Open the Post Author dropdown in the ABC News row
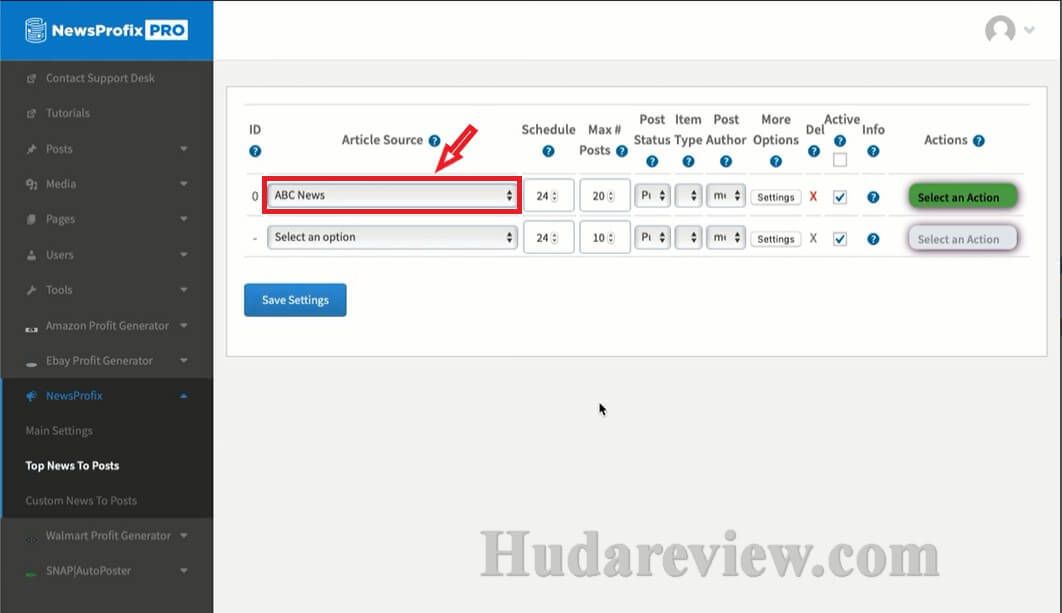 (x=726, y=196)
